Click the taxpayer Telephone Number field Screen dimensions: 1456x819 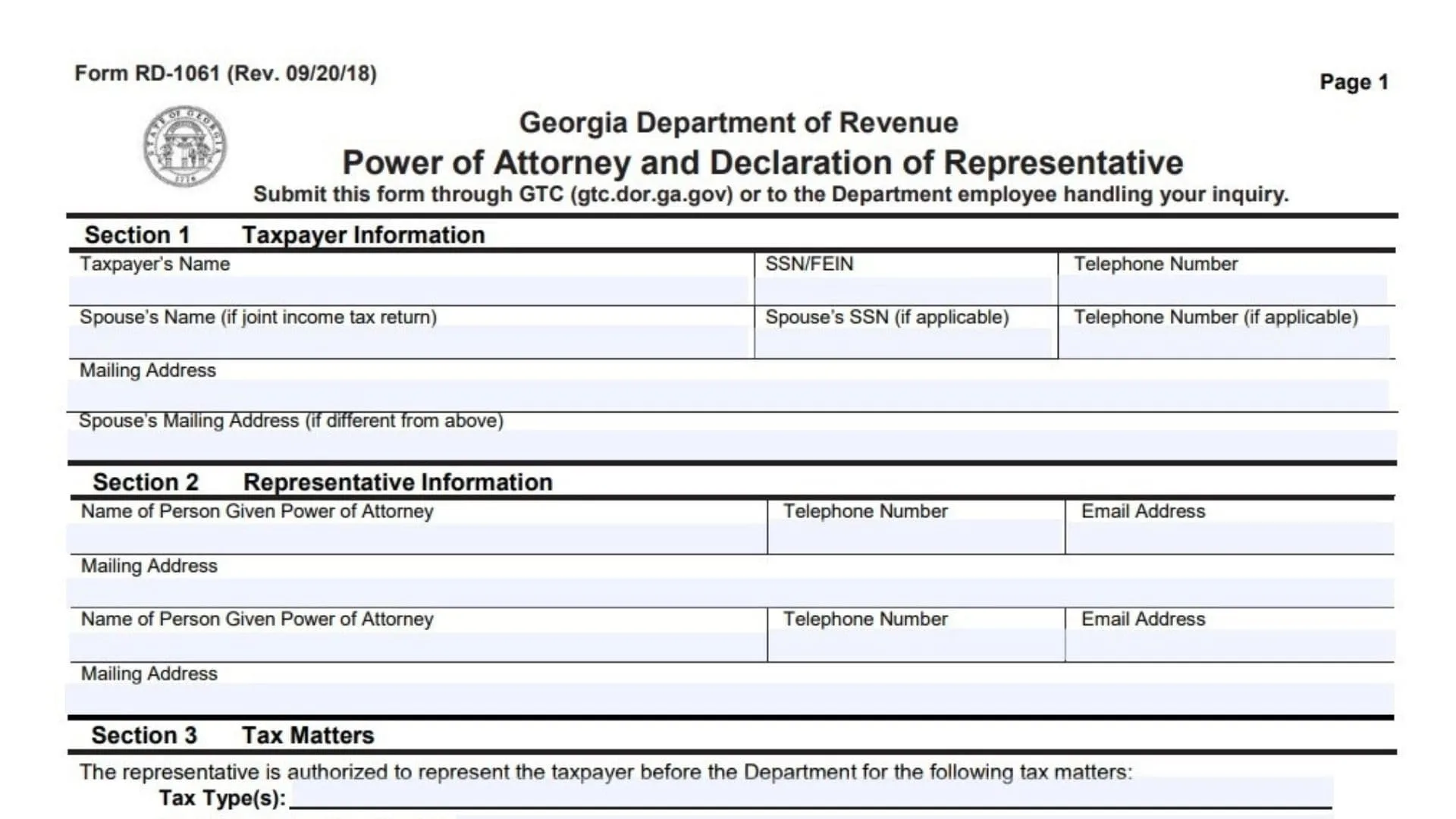click(1222, 290)
